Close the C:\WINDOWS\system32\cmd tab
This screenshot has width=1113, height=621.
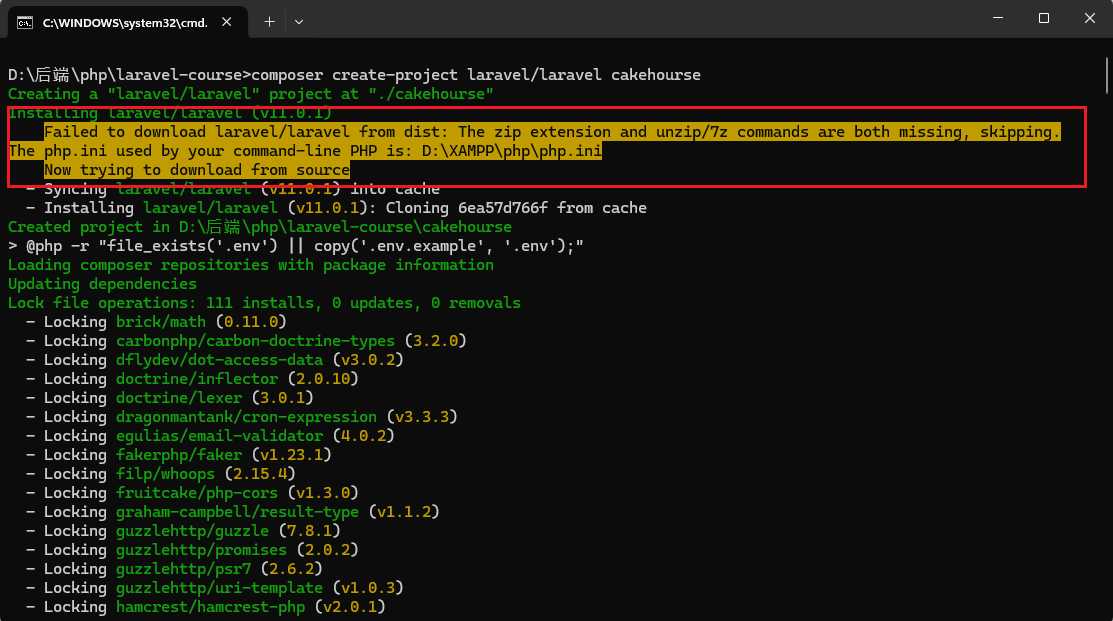(226, 22)
